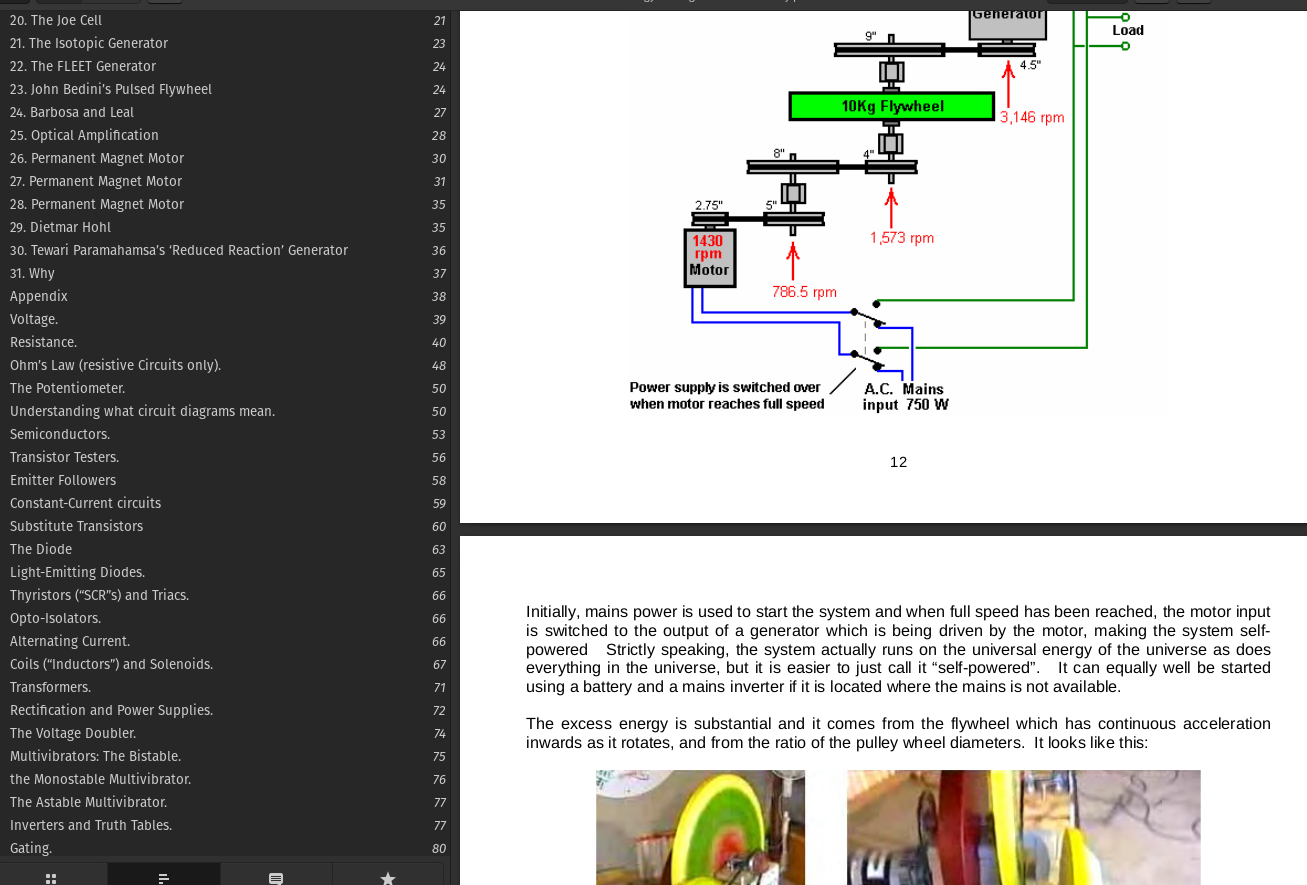This screenshot has height=885, width=1307.
Task: Open 'The Astable Multivibrator.' entry
Action: [88, 802]
